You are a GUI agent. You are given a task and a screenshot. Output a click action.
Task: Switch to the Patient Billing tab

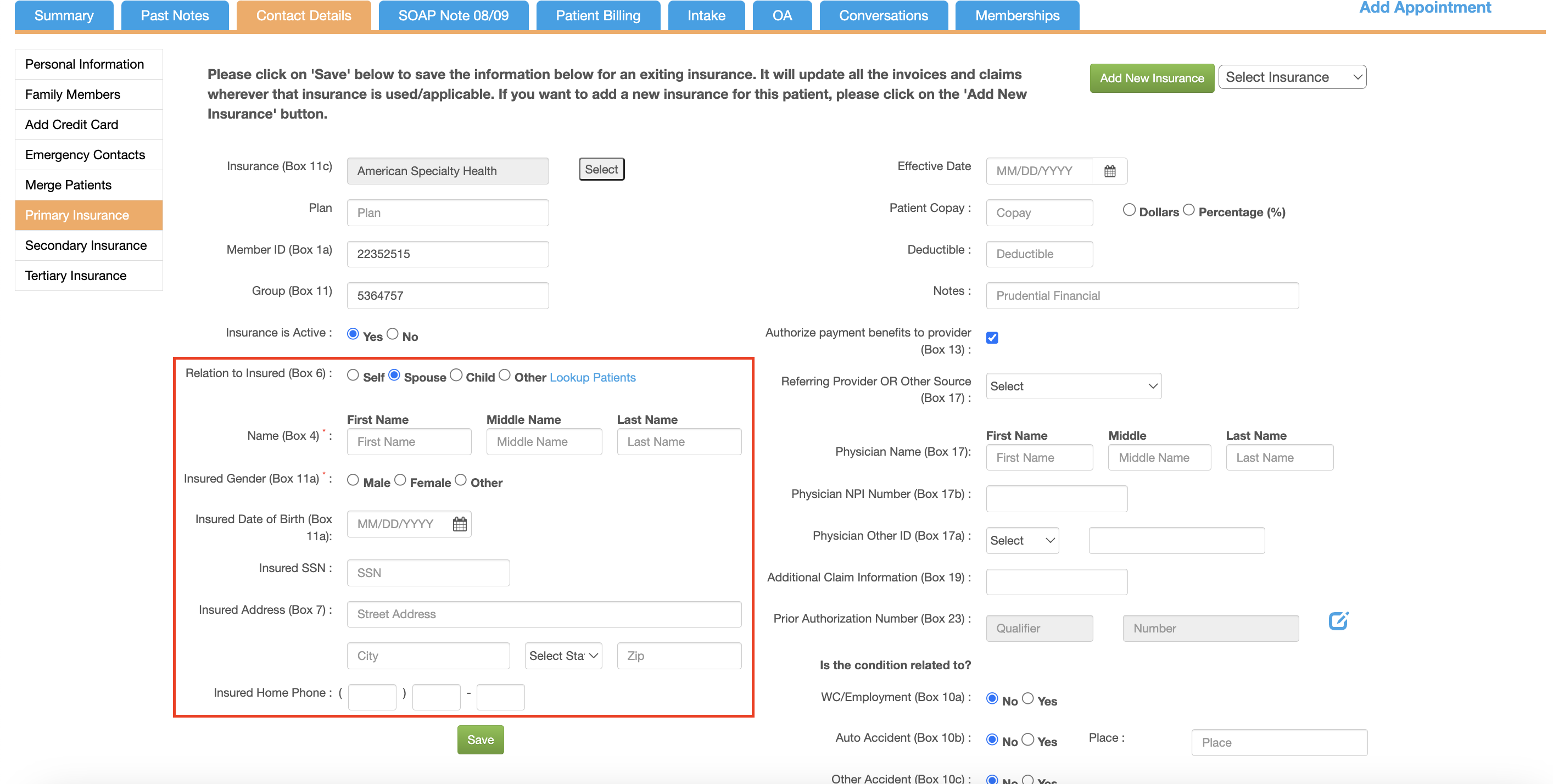[597, 16]
